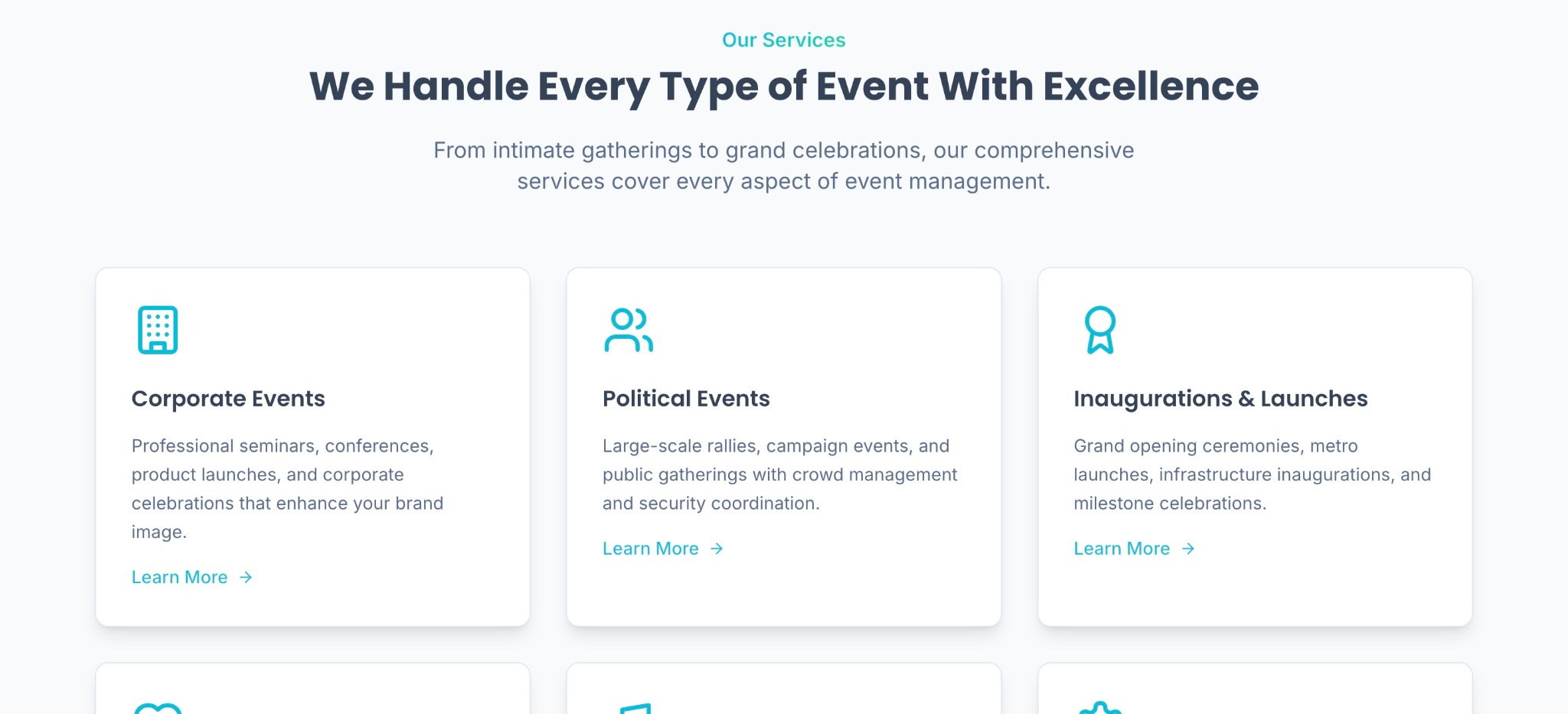The height and width of the screenshot is (714, 1568).
Task: Click the Political Events people icon
Action: (x=628, y=330)
